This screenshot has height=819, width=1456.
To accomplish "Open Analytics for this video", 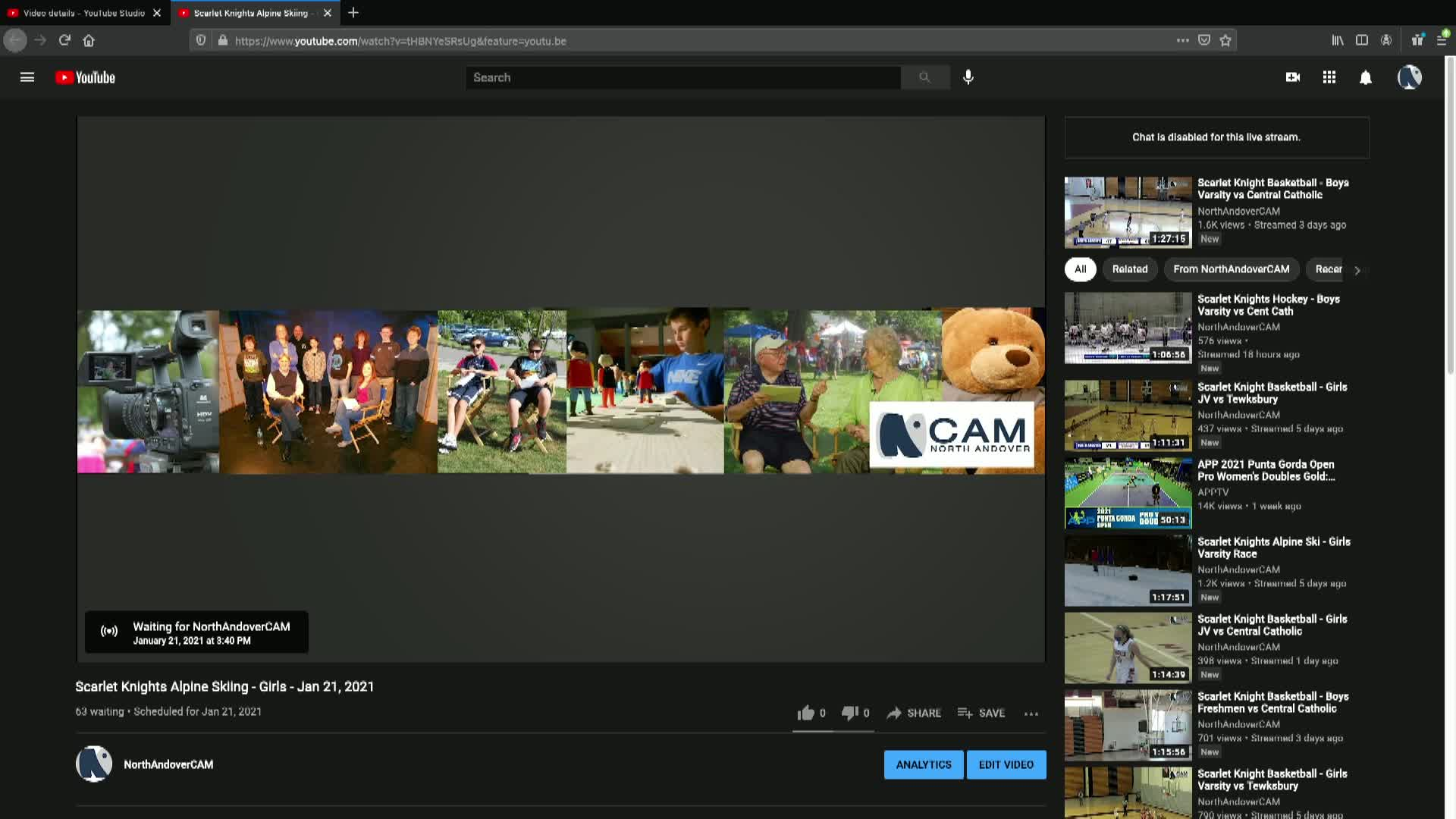I will tap(924, 764).
